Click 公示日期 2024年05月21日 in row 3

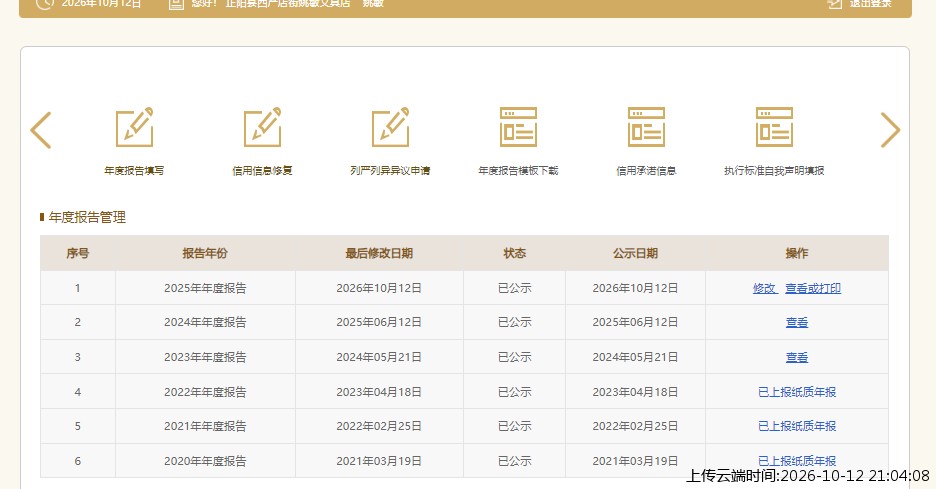tap(635, 357)
